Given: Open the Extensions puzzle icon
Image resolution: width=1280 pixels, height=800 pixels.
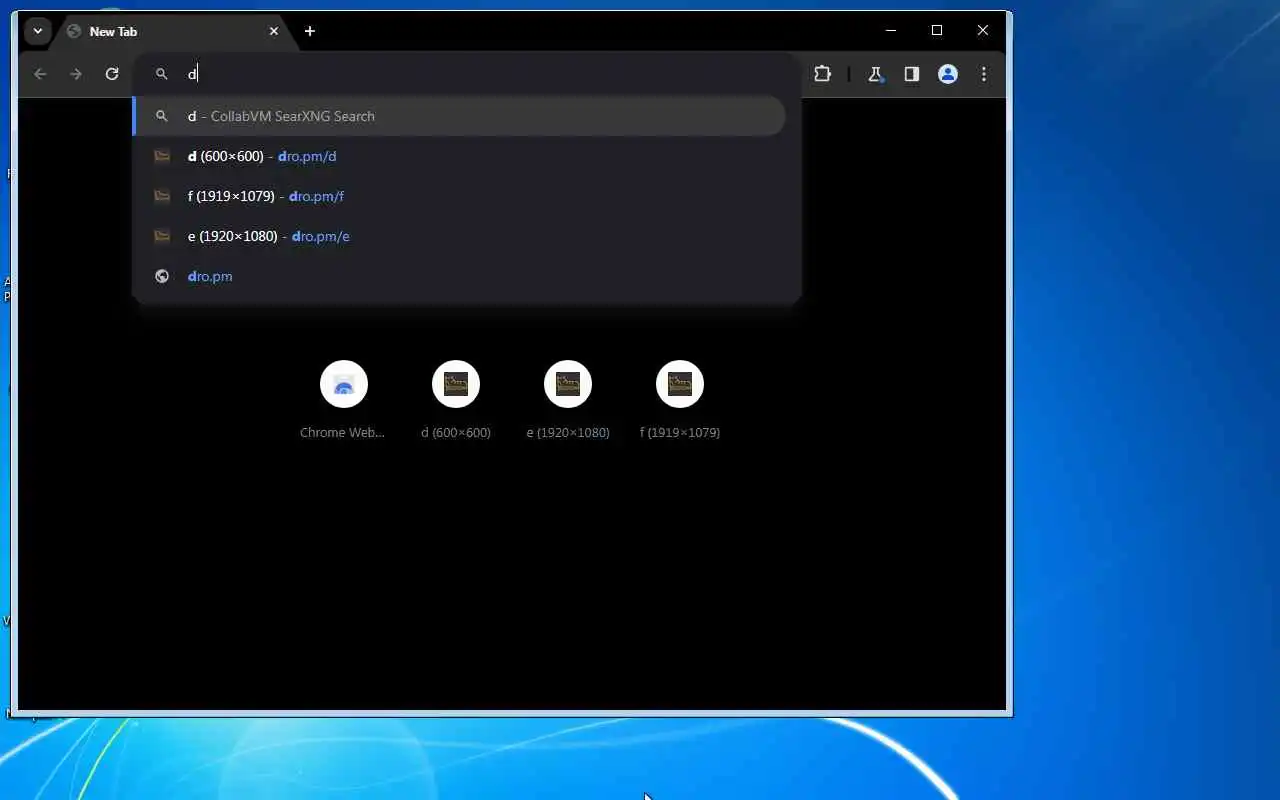Looking at the screenshot, I should [x=823, y=74].
